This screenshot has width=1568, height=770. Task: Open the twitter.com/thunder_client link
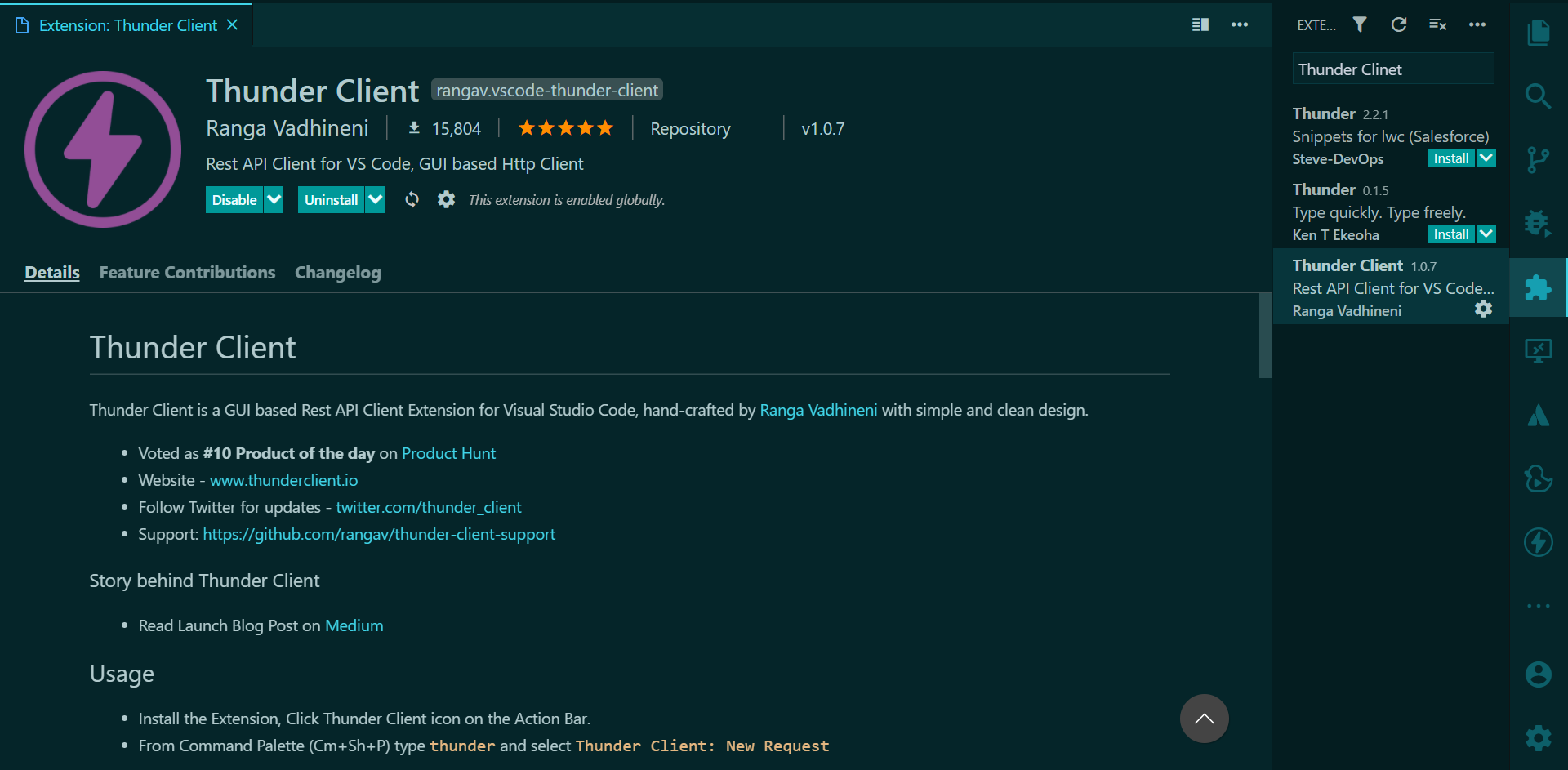pyautogui.click(x=428, y=507)
